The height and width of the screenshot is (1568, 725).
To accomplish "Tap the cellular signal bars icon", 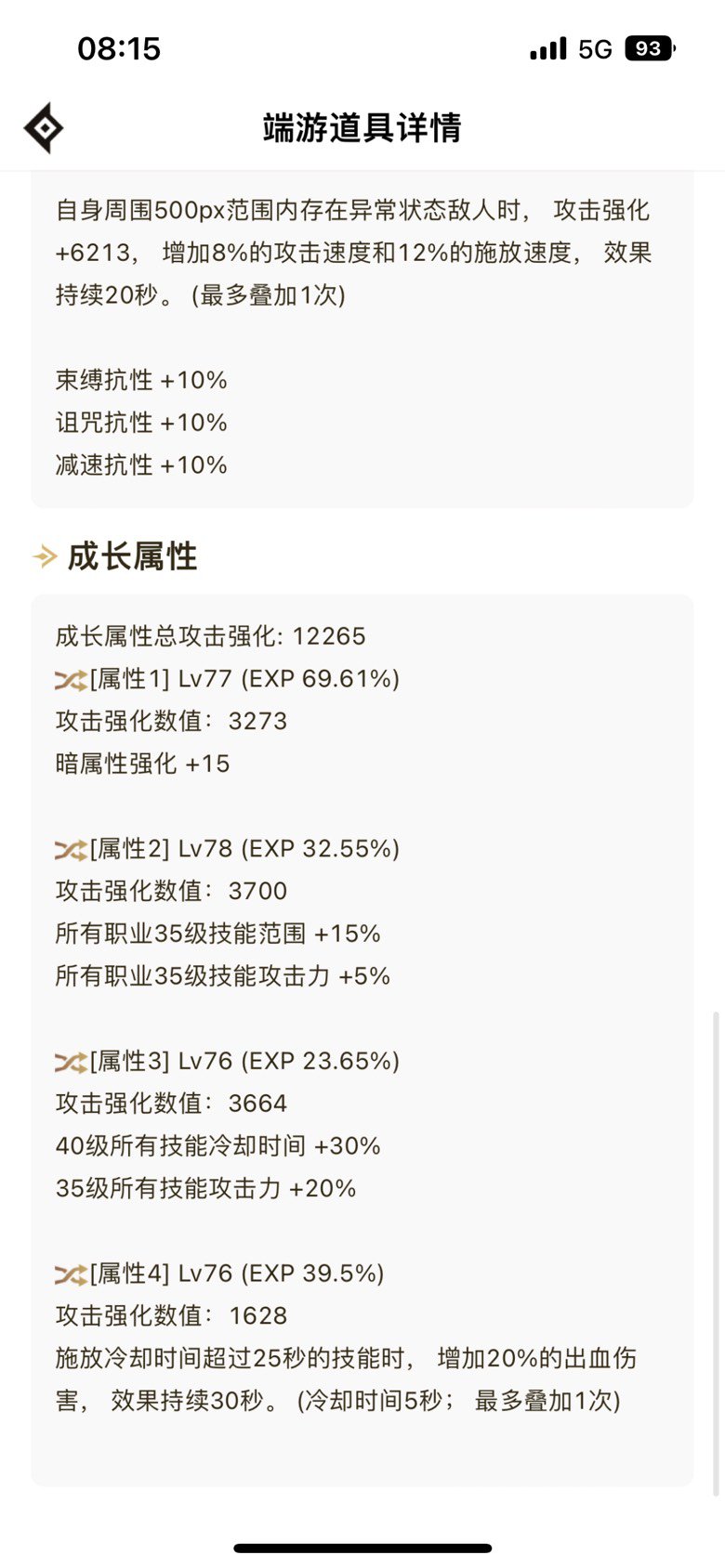I will [x=548, y=49].
